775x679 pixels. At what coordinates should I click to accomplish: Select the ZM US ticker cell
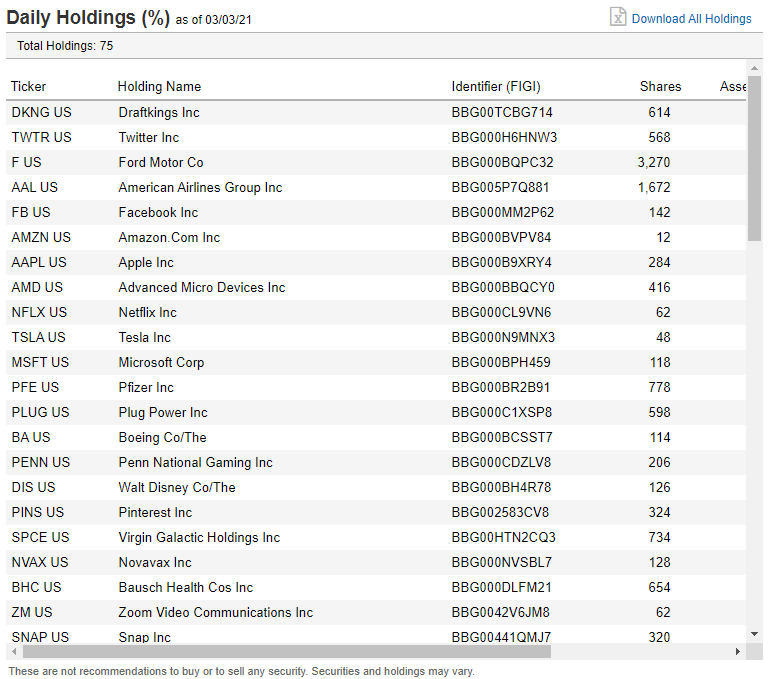coord(32,612)
